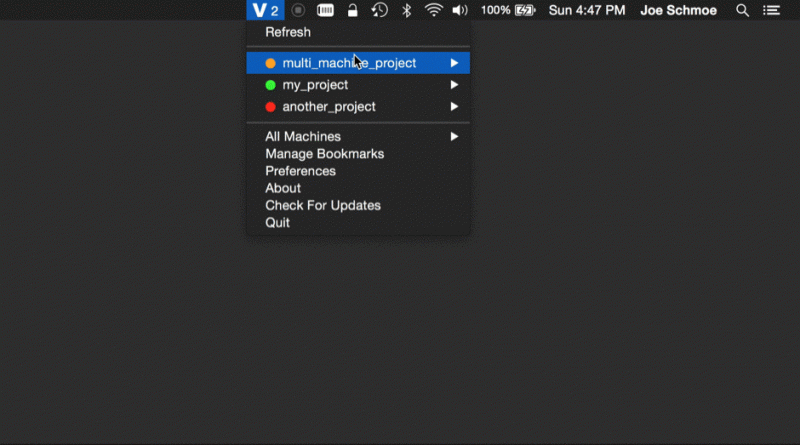Open the Wi-Fi status icon
This screenshot has height=445, width=800.
[x=433, y=10]
